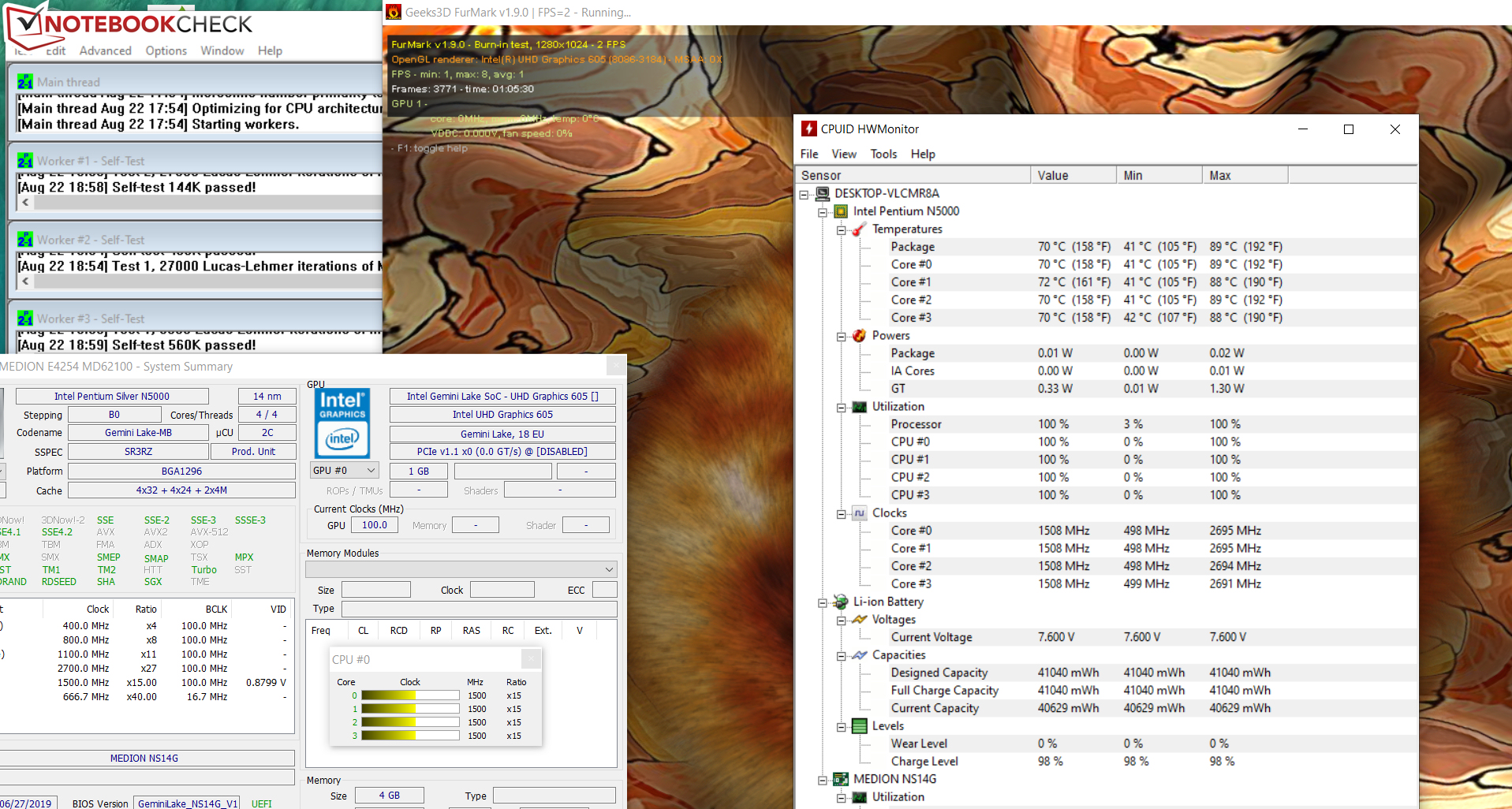Click the Min column header
This screenshot has width=1512, height=809.
coord(1159,175)
